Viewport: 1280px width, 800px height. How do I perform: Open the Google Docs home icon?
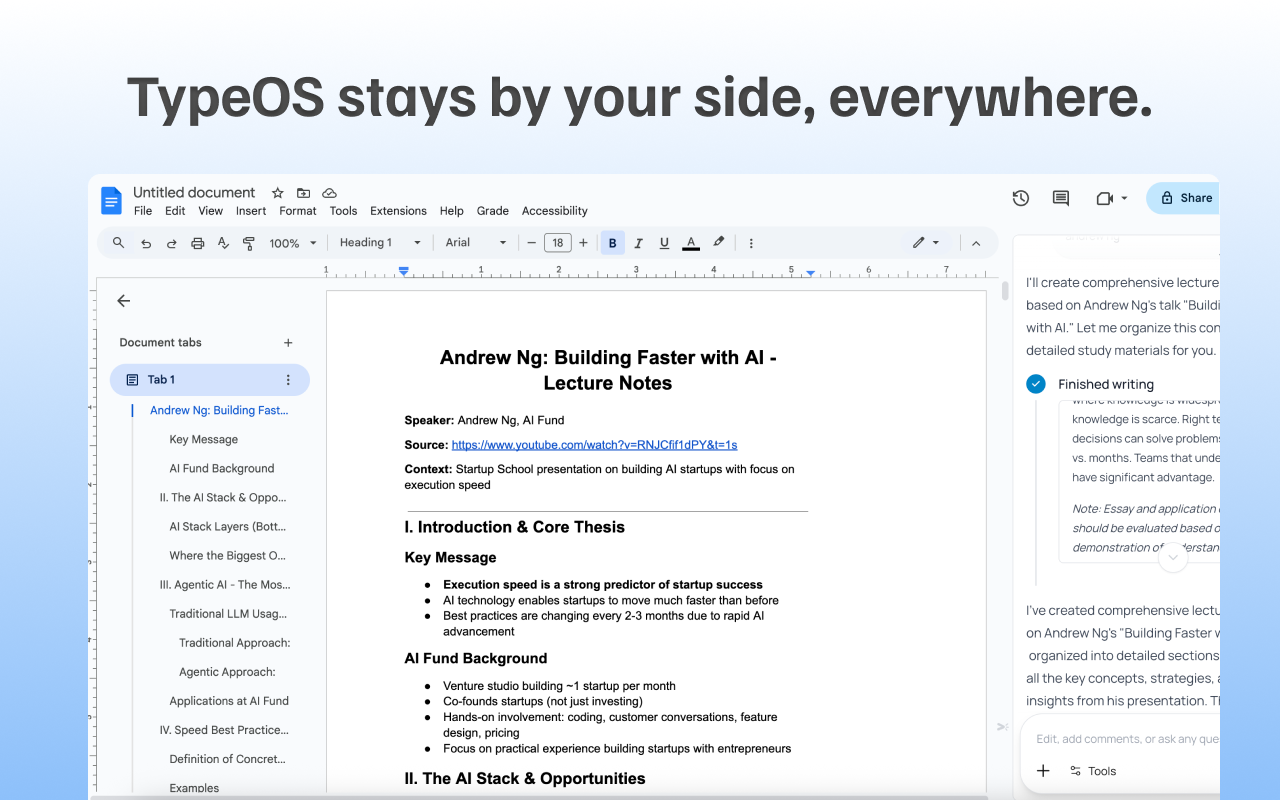click(111, 200)
